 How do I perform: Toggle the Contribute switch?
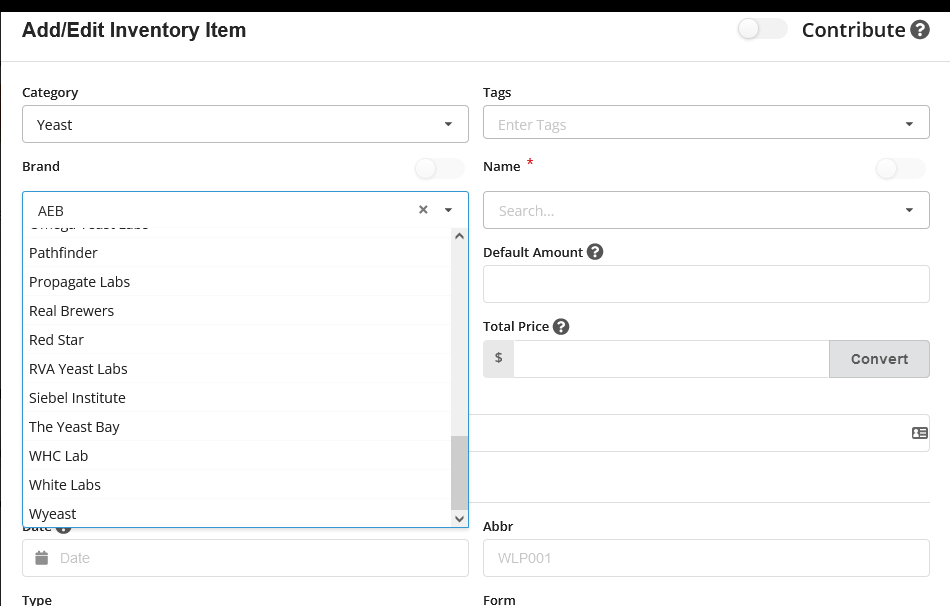click(x=763, y=30)
